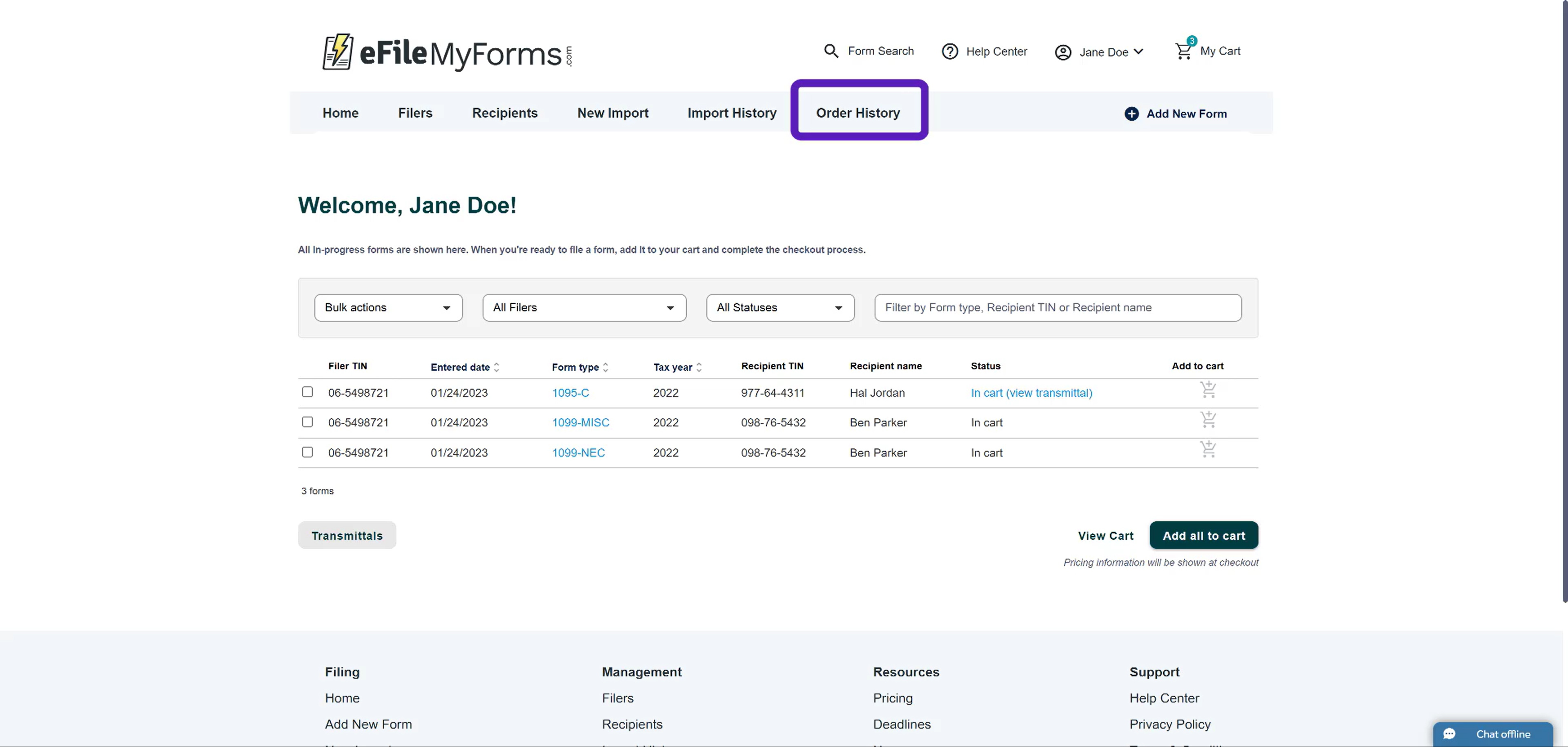Go to the Order History tab

tap(857, 113)
